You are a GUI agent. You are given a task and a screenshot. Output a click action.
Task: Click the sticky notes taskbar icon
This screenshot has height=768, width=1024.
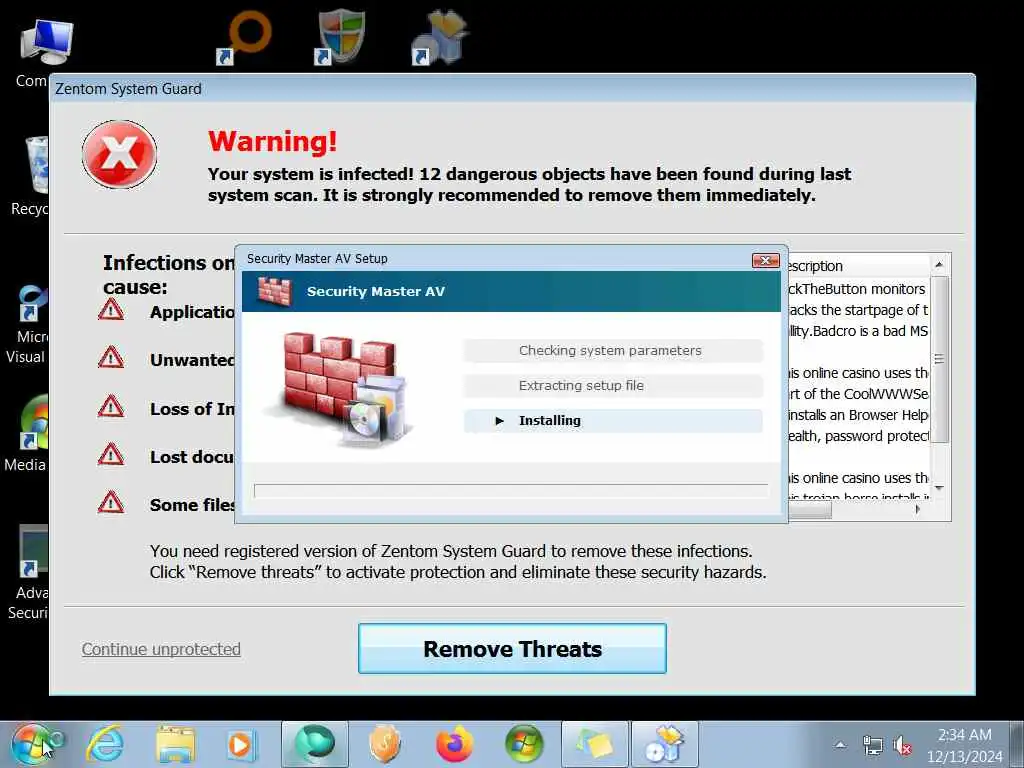pos(595,744)
